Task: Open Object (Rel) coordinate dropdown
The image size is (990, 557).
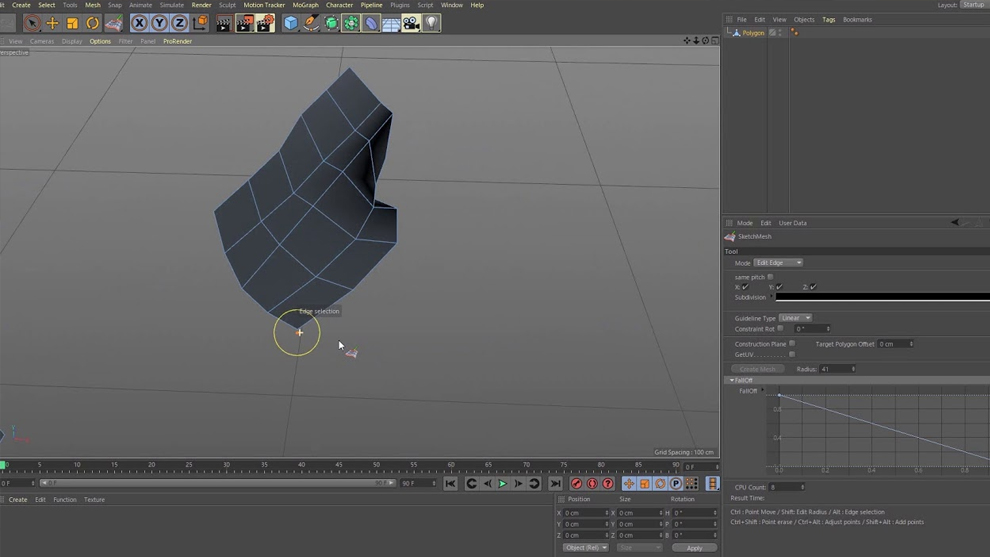Action: 585,548
